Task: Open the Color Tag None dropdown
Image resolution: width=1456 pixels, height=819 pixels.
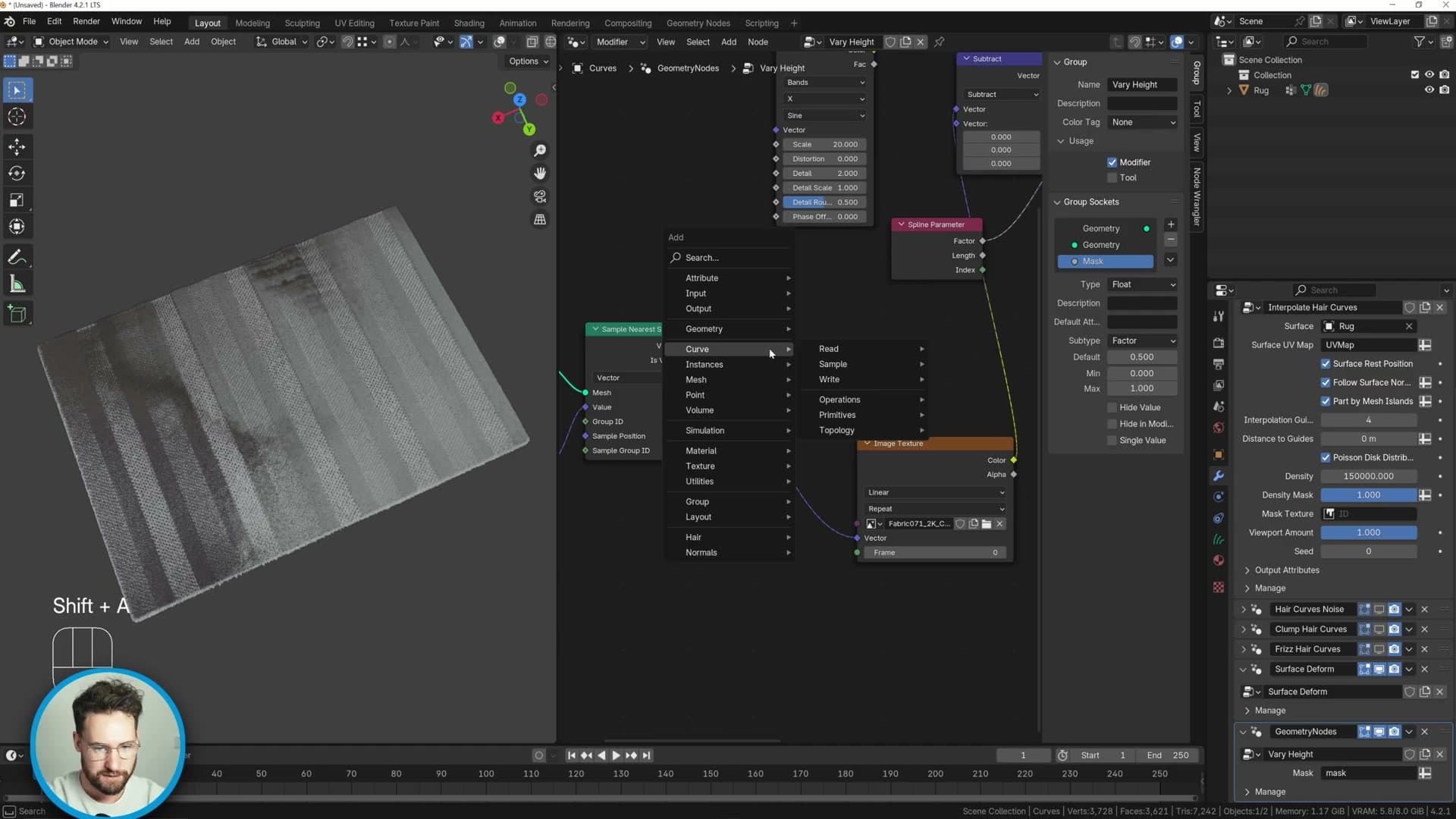Action: click(x=1142, y=122)
